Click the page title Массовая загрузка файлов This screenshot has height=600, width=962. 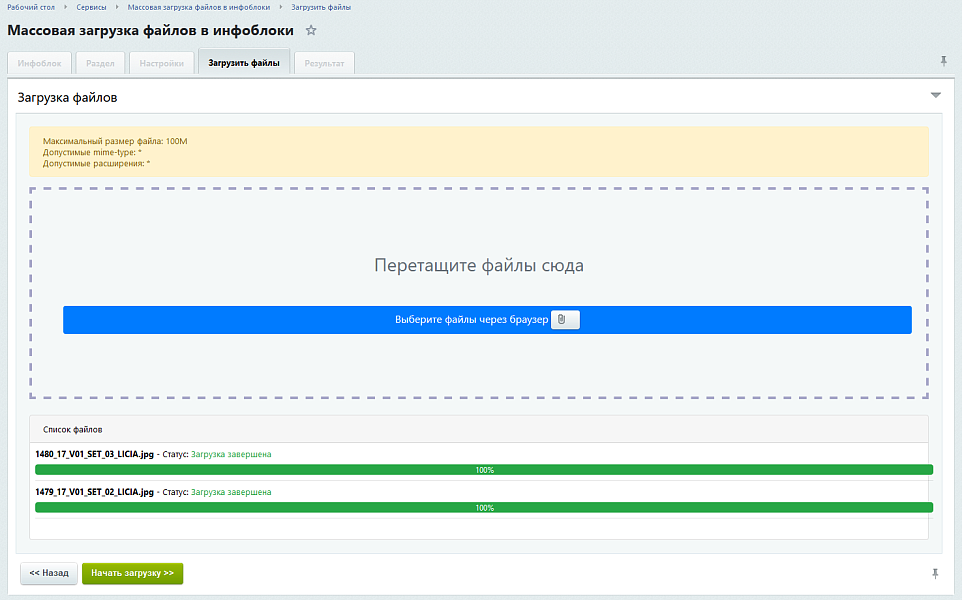point(150,30)
